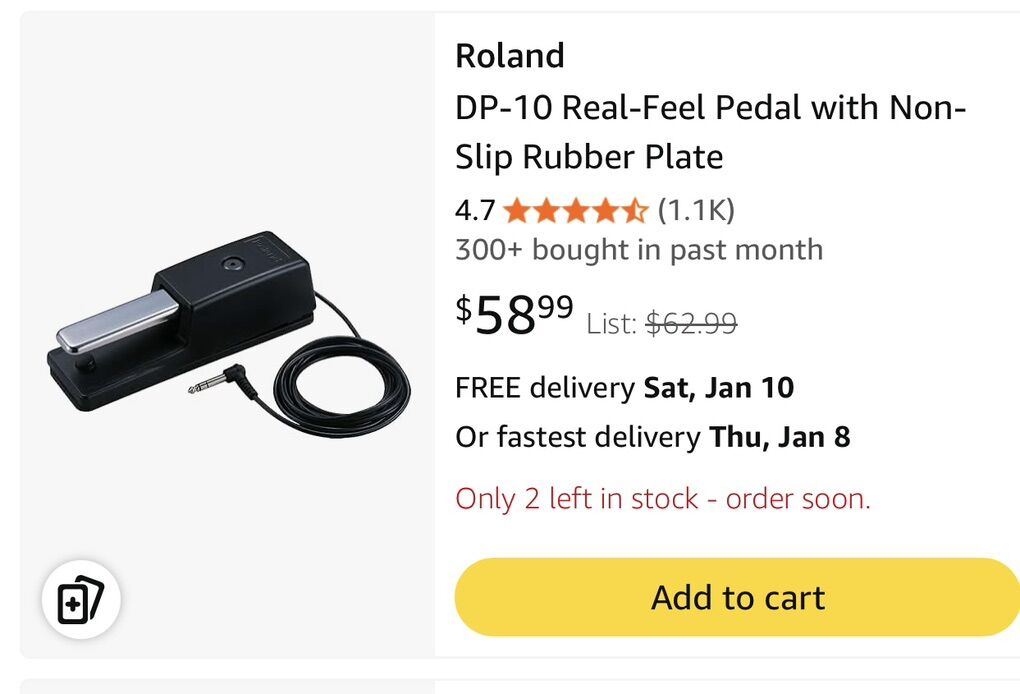Click the 'List:' label
The image size is (1020, 694).
[611, 323]
